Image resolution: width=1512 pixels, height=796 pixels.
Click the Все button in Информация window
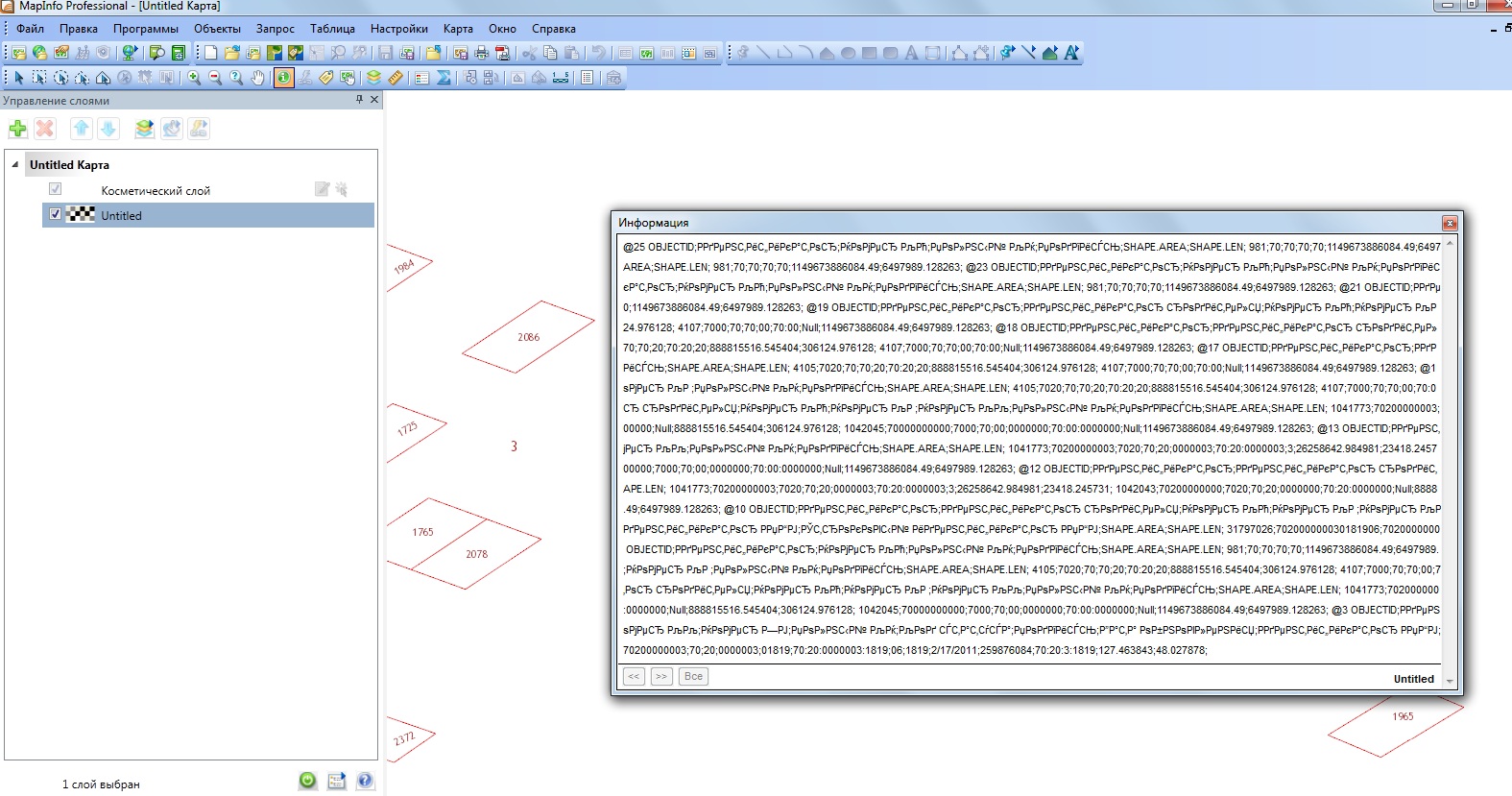[x=693, y=677]
